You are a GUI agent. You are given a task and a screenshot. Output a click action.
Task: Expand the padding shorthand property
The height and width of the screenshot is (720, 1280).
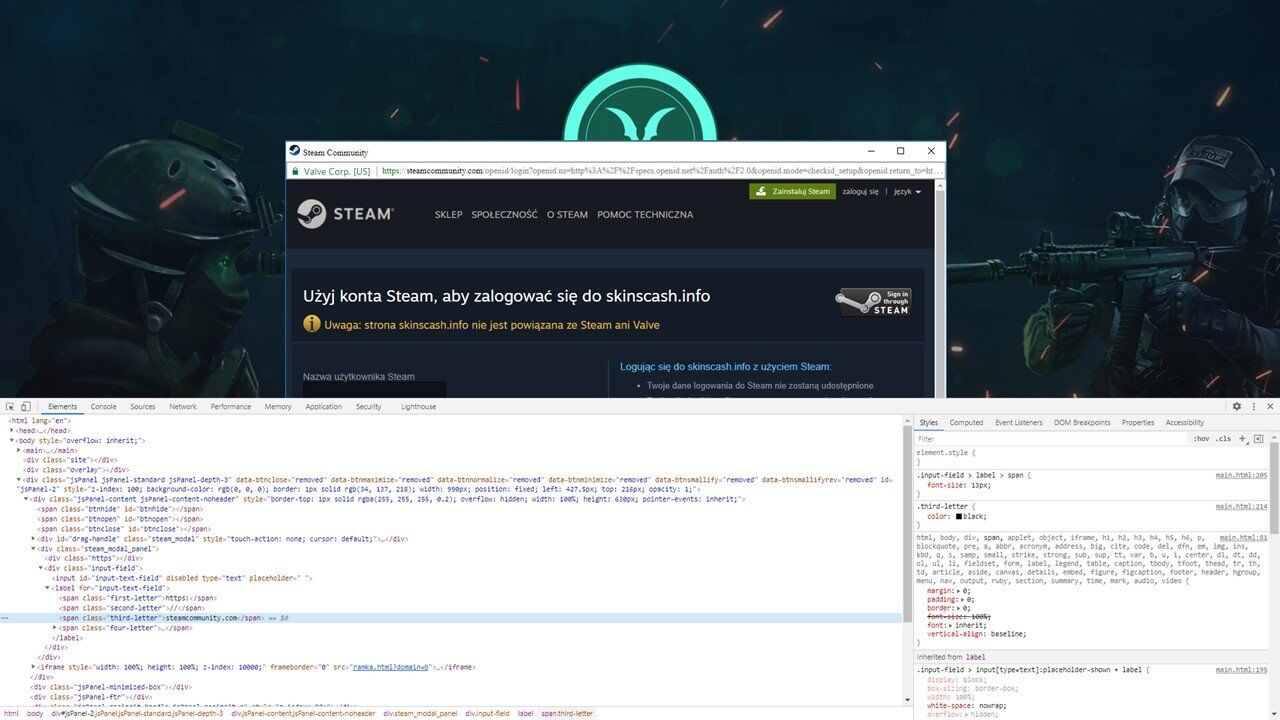click(960, 599)
